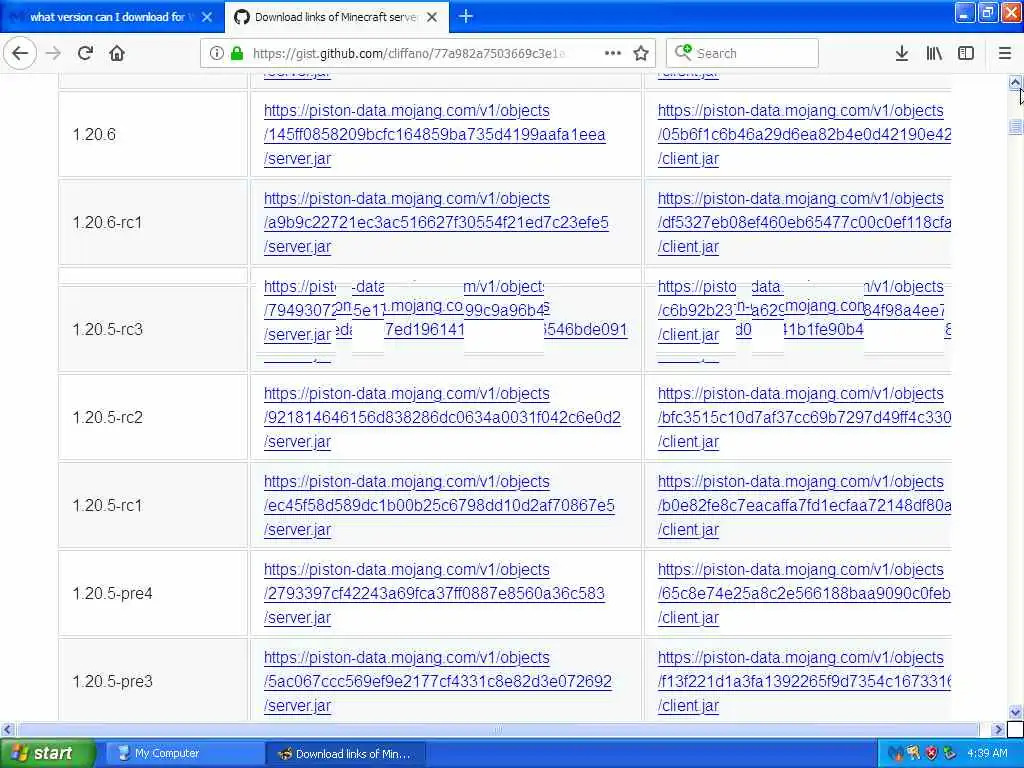Close the 'Download links of Minecraft' tab
Screen dimensions: 1024x768
pos(432,17)
